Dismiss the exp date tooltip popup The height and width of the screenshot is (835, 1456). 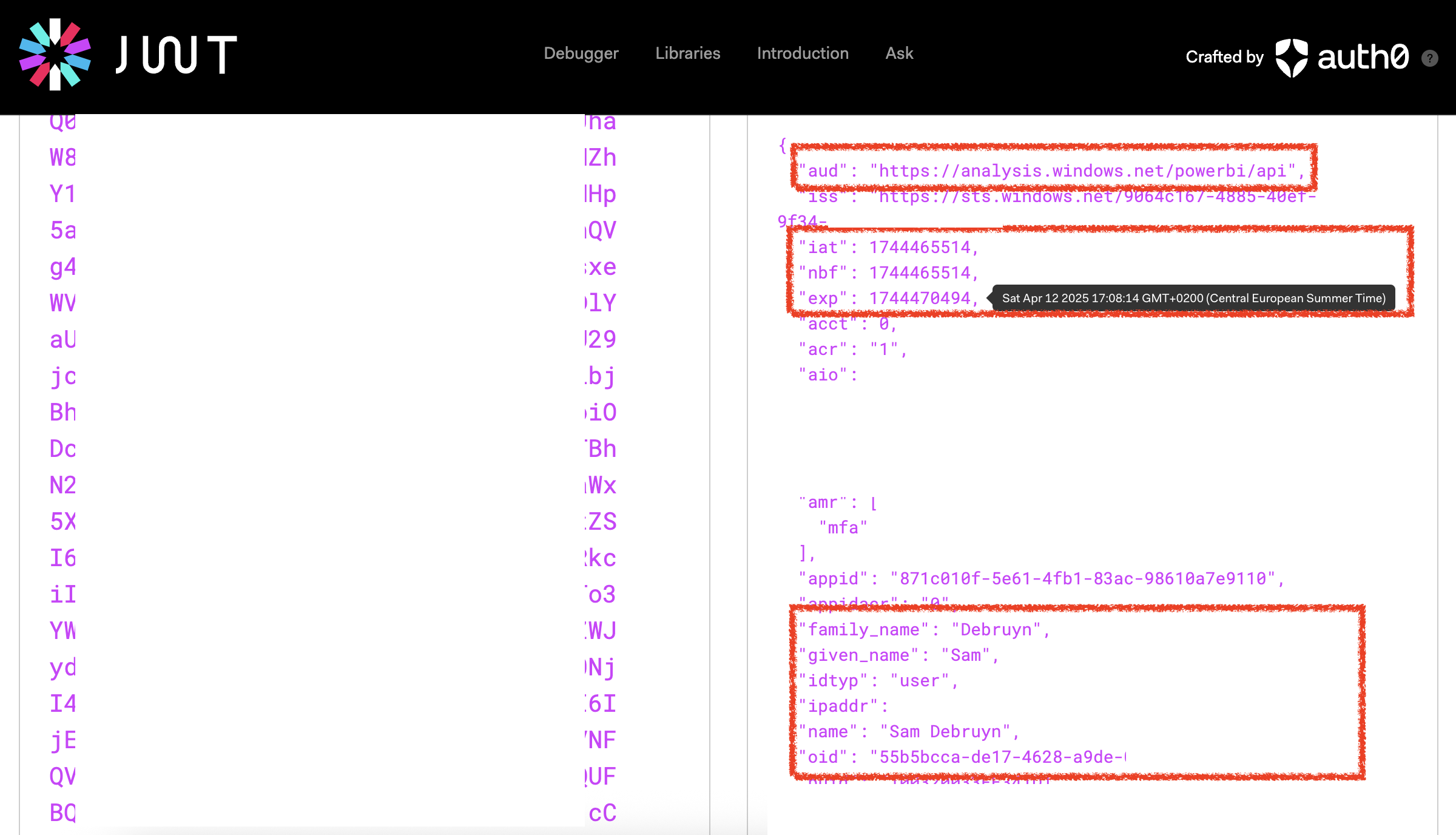point(1193,298)
